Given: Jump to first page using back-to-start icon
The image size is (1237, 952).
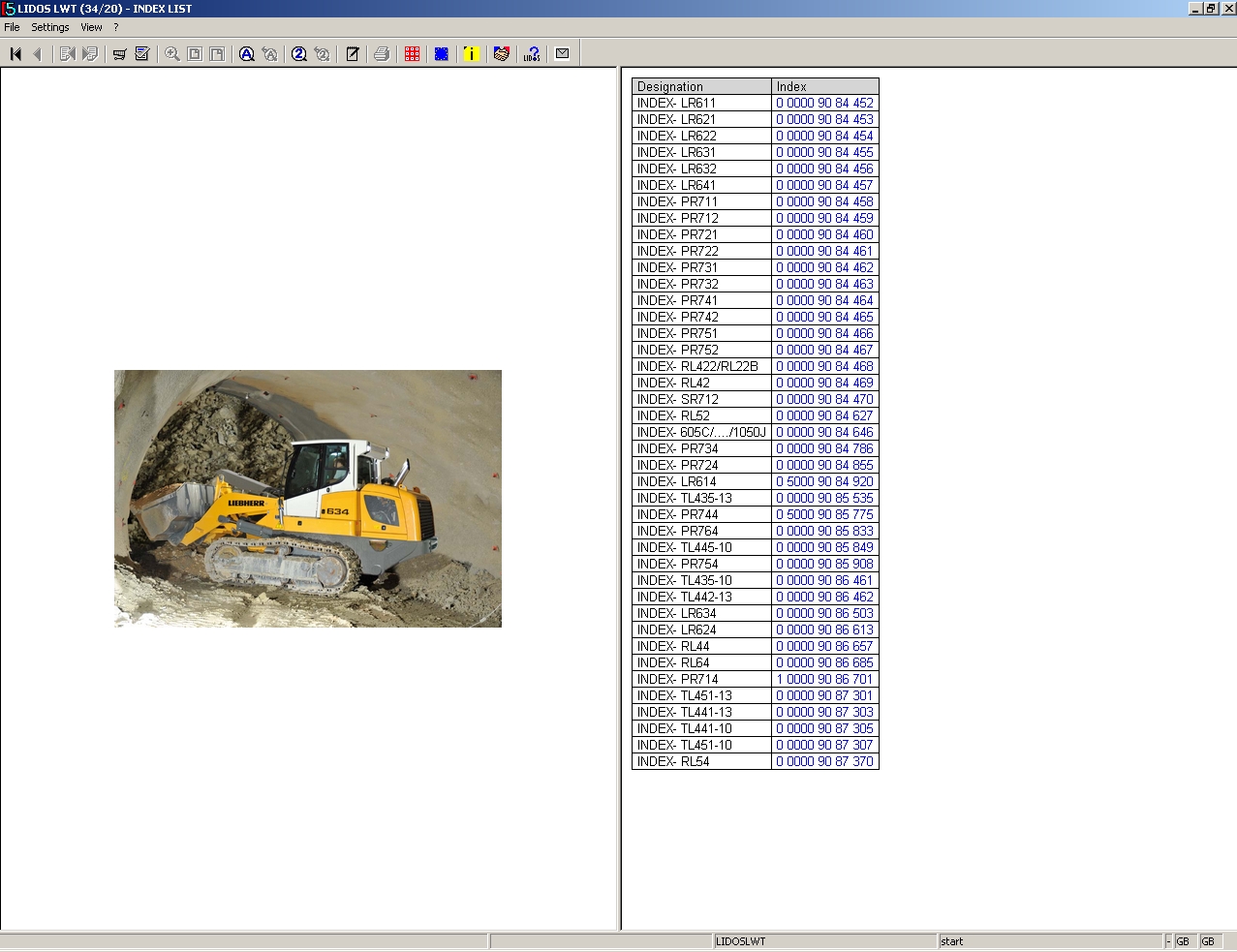Looking at the screenshot, I should pos(14,53).
